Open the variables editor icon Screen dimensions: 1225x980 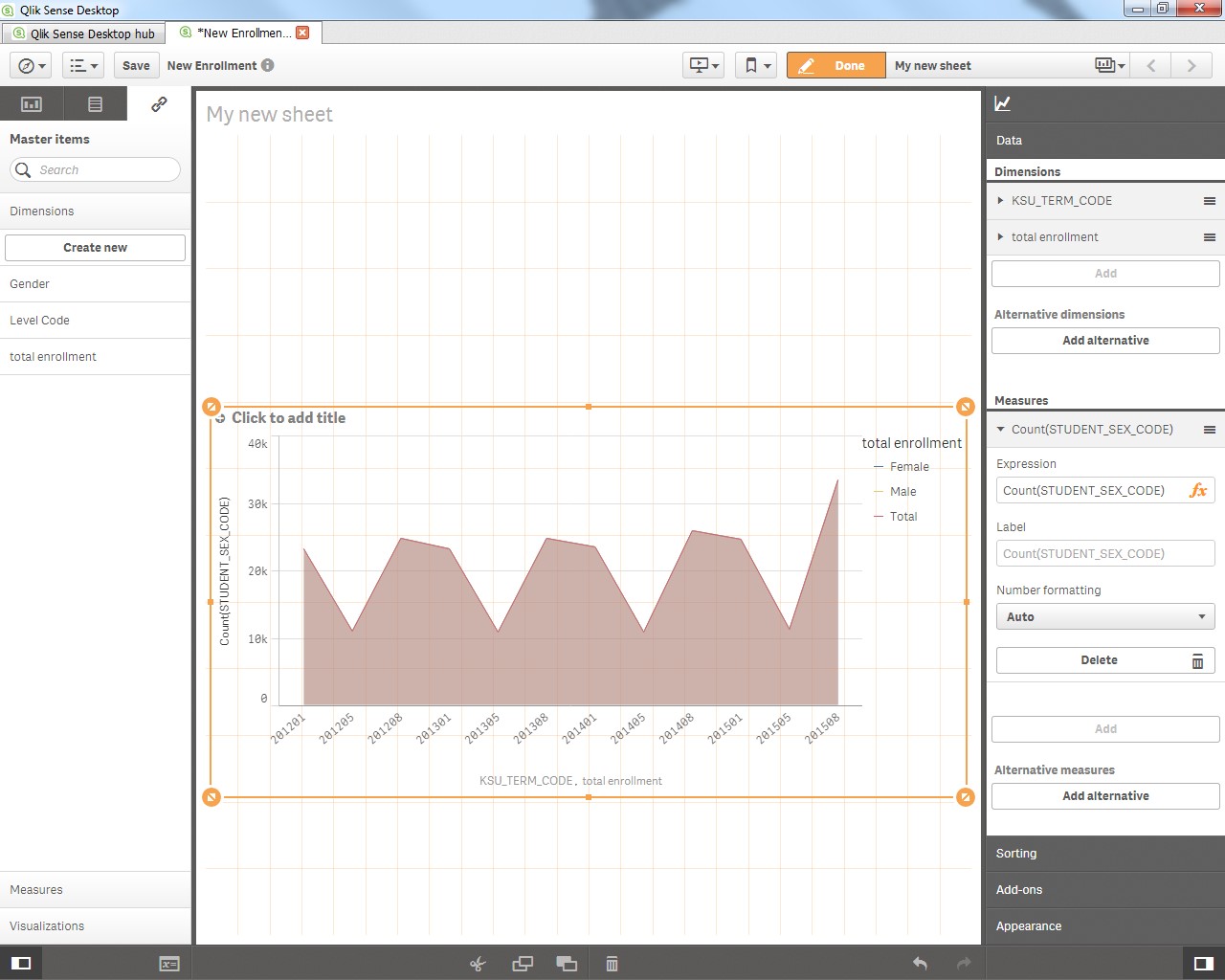(169, 964)
